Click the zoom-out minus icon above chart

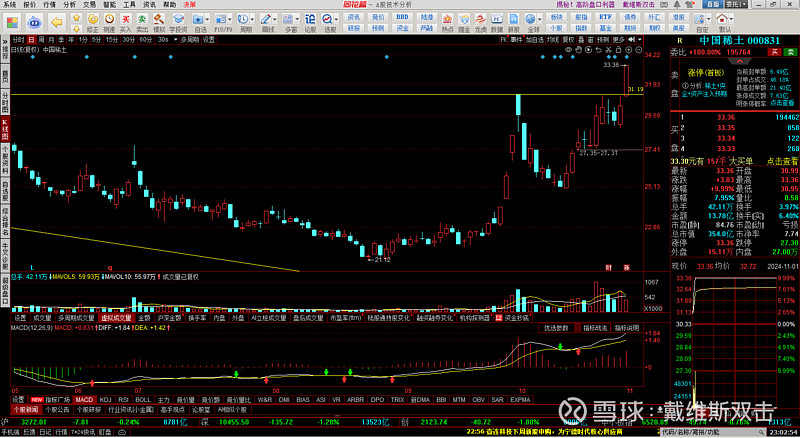638,50
